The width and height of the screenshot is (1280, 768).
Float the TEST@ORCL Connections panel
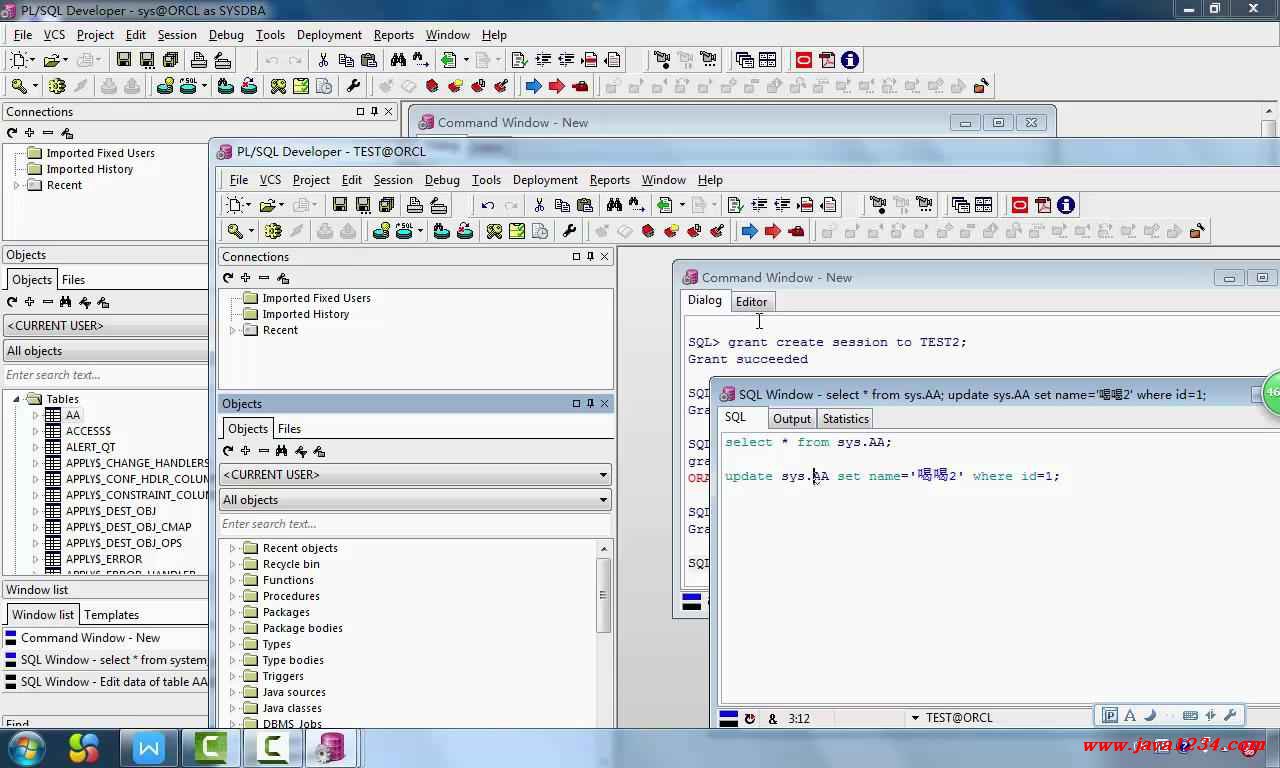click(x=576, y=257)
